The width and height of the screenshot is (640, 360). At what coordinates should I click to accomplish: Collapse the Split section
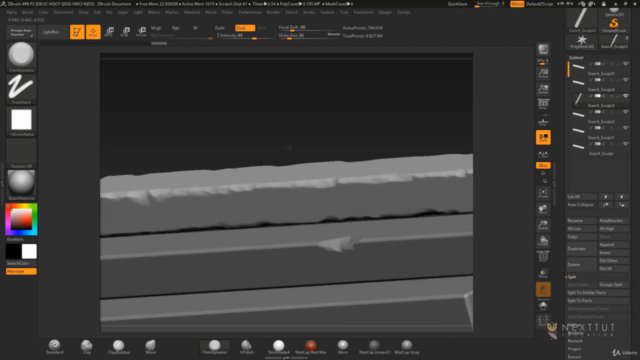(x=572, y=277)
